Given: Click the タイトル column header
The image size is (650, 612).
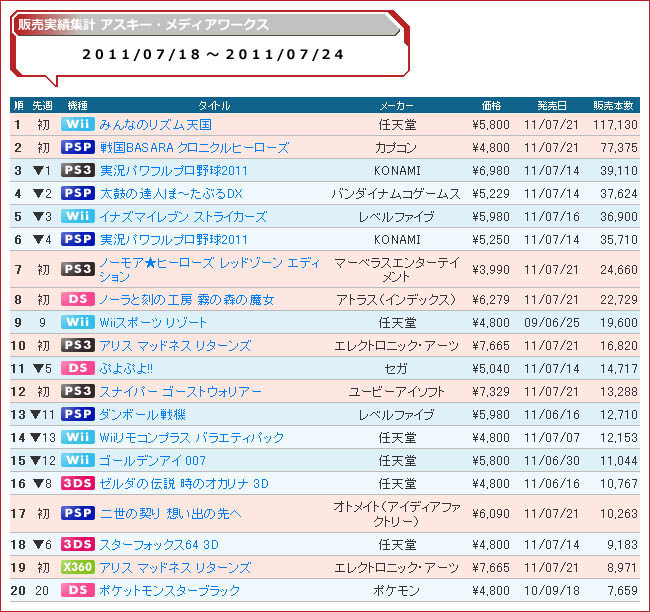Looking at the screenshot, I should point(214,105).
